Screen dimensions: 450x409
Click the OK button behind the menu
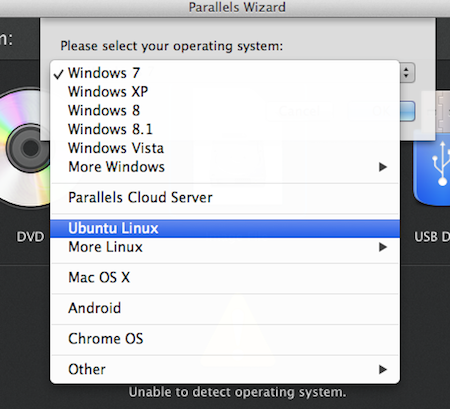pyautogui.click(x=381, y=111)
